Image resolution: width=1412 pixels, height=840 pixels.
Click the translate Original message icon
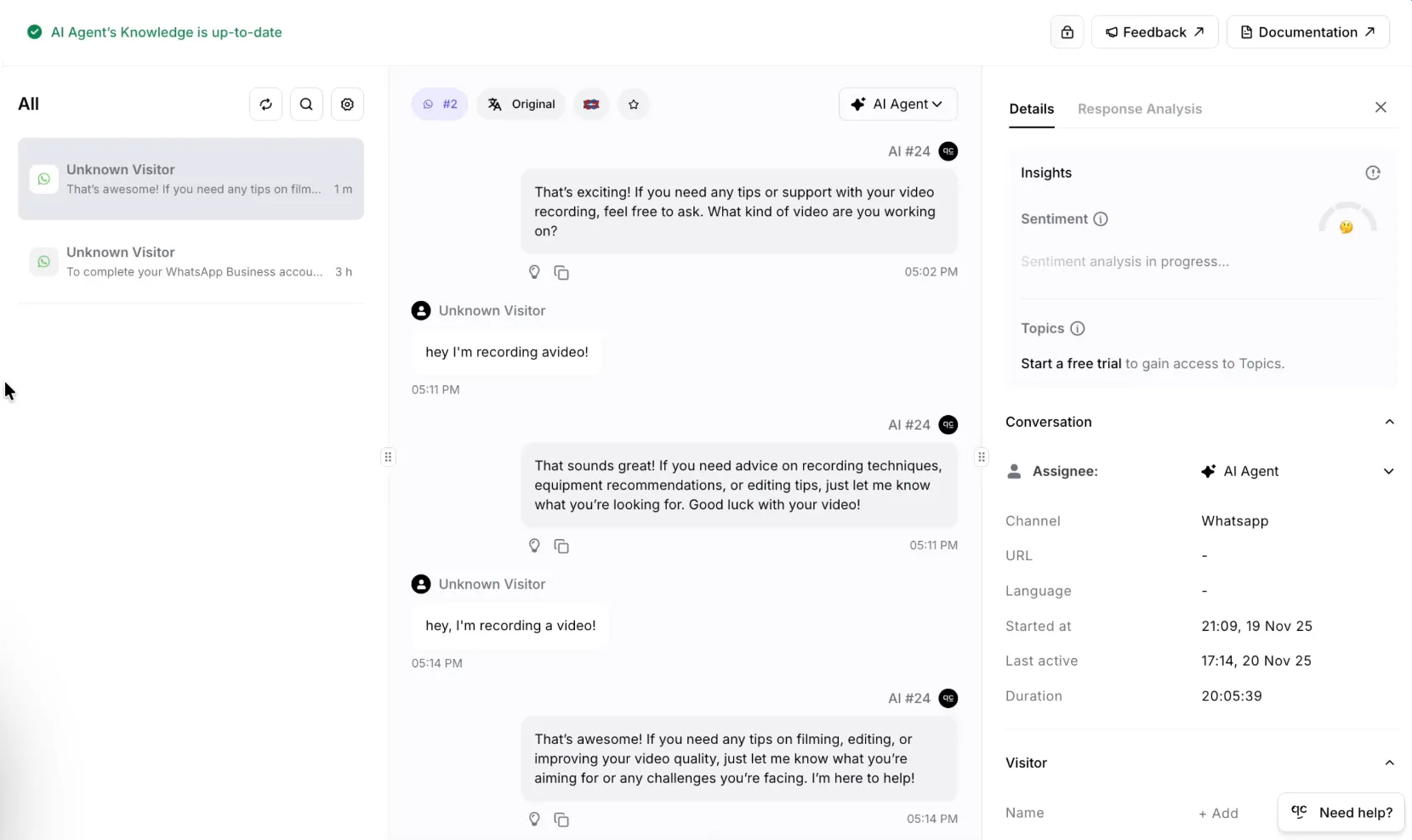[496, 104]
